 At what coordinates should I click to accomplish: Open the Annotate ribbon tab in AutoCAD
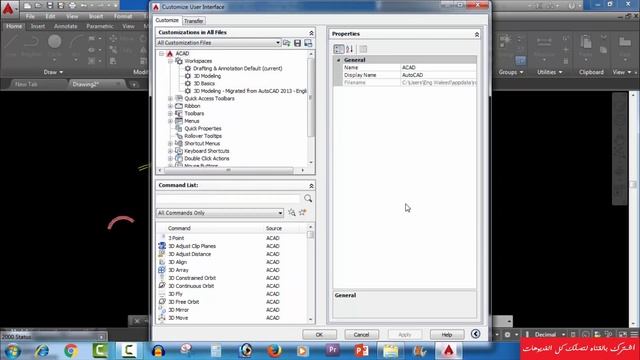65,26
